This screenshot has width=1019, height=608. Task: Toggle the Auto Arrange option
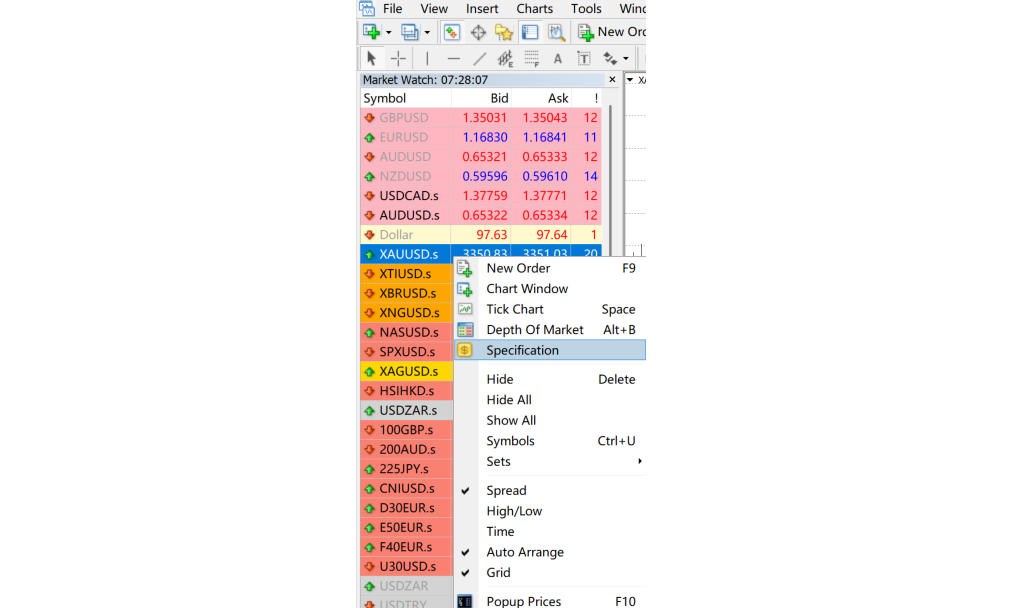(550, 552)
